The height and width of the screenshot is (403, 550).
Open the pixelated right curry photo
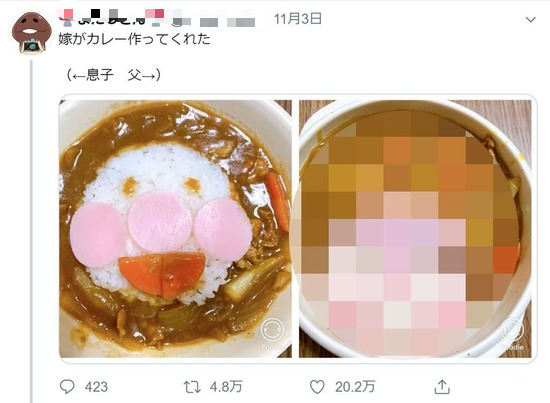tap(415, 229)
